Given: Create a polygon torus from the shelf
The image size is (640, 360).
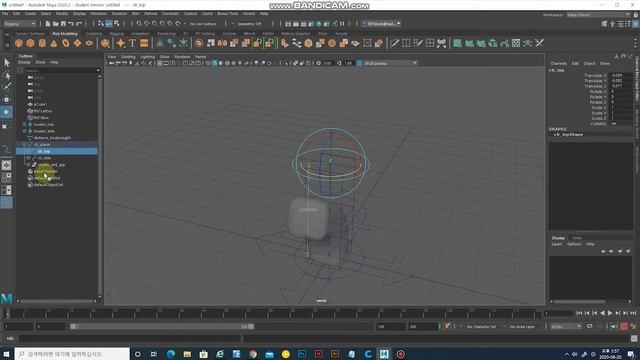Looking at the screenshot, I should (66, 43).
